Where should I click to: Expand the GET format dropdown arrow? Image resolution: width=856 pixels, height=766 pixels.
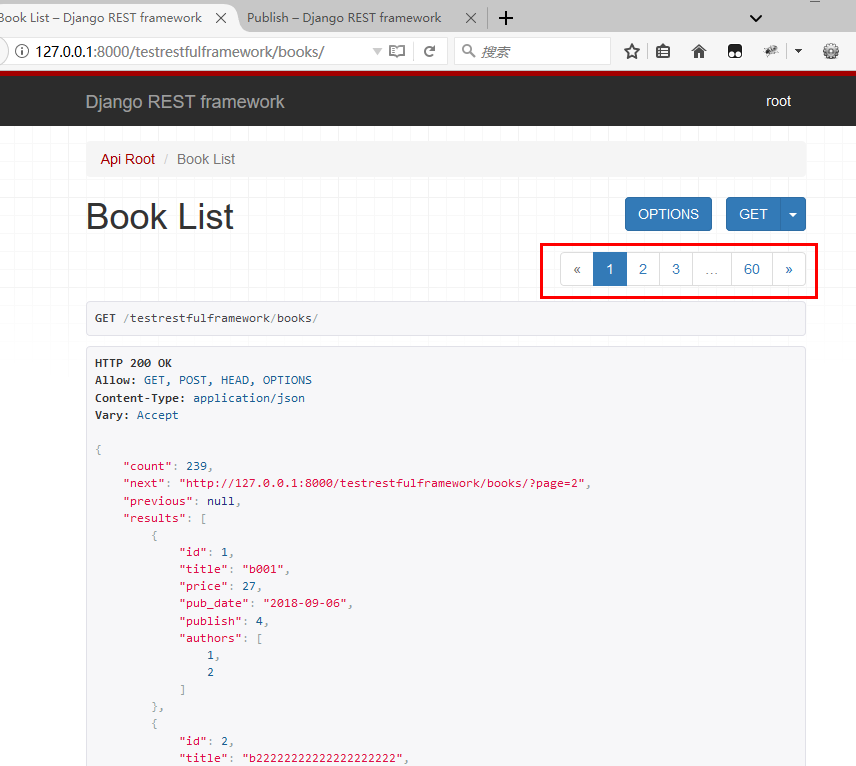pyautogui.click(x=793, y=214)
